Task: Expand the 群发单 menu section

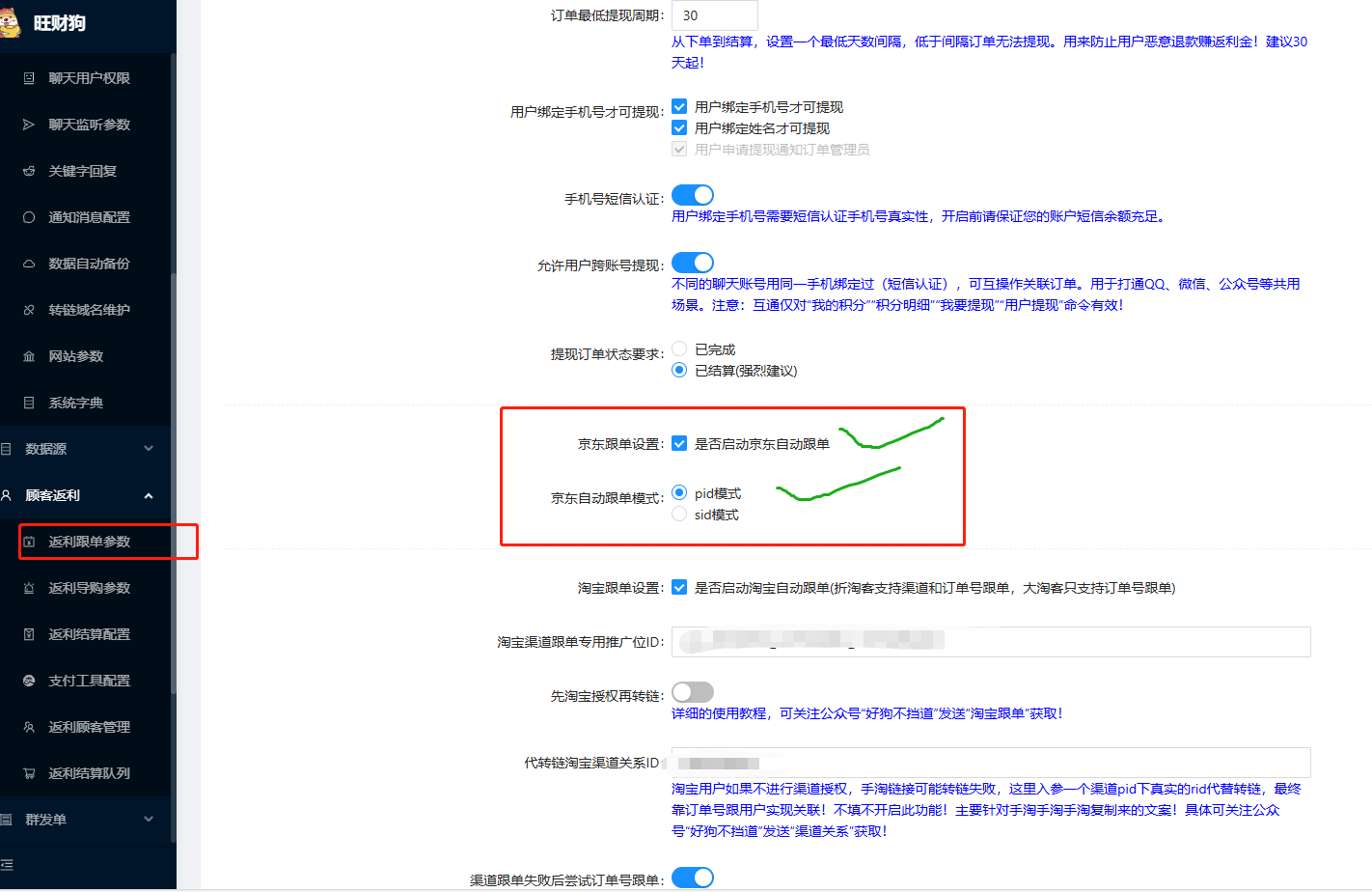Action: 148,820
